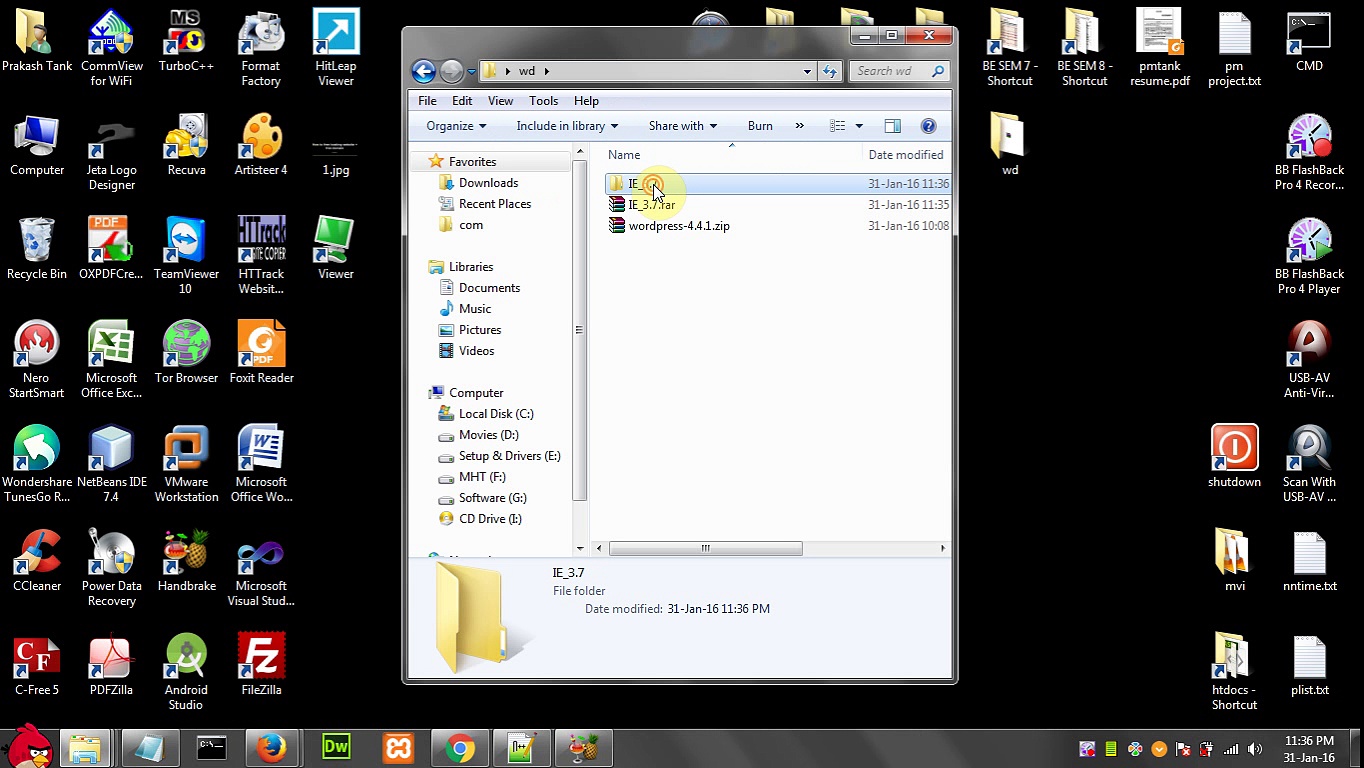
Task: Select the shutdown desktop shortcut
Action: pyautogui.click(x=1234, y=457)
